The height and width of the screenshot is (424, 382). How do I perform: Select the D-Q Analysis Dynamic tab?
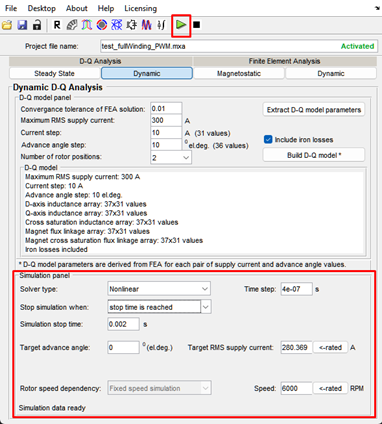(147, 73)
